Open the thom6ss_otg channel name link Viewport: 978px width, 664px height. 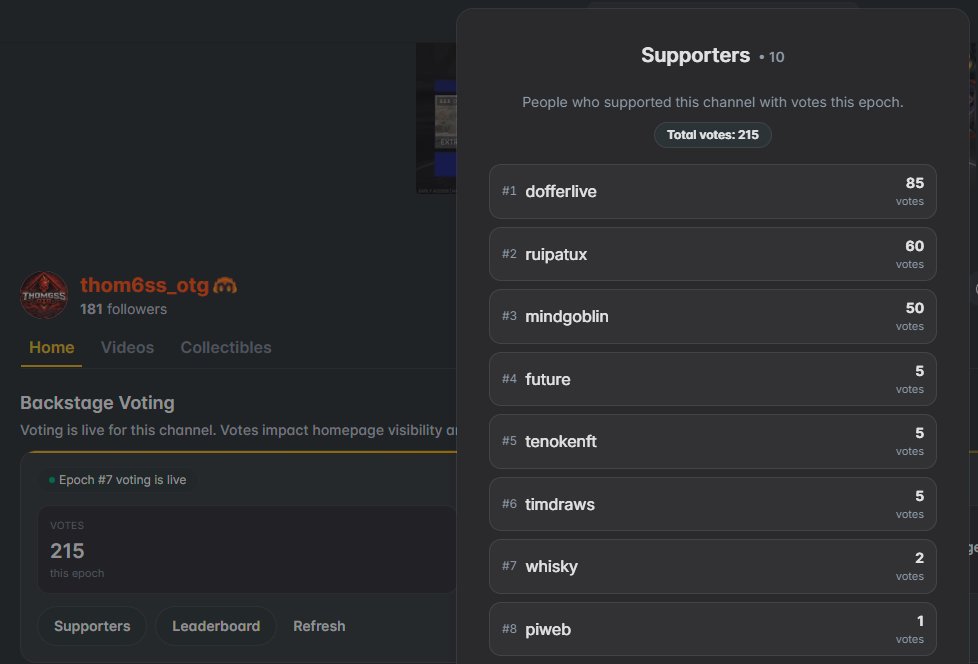pyautogui.click(x=144, y=285)
